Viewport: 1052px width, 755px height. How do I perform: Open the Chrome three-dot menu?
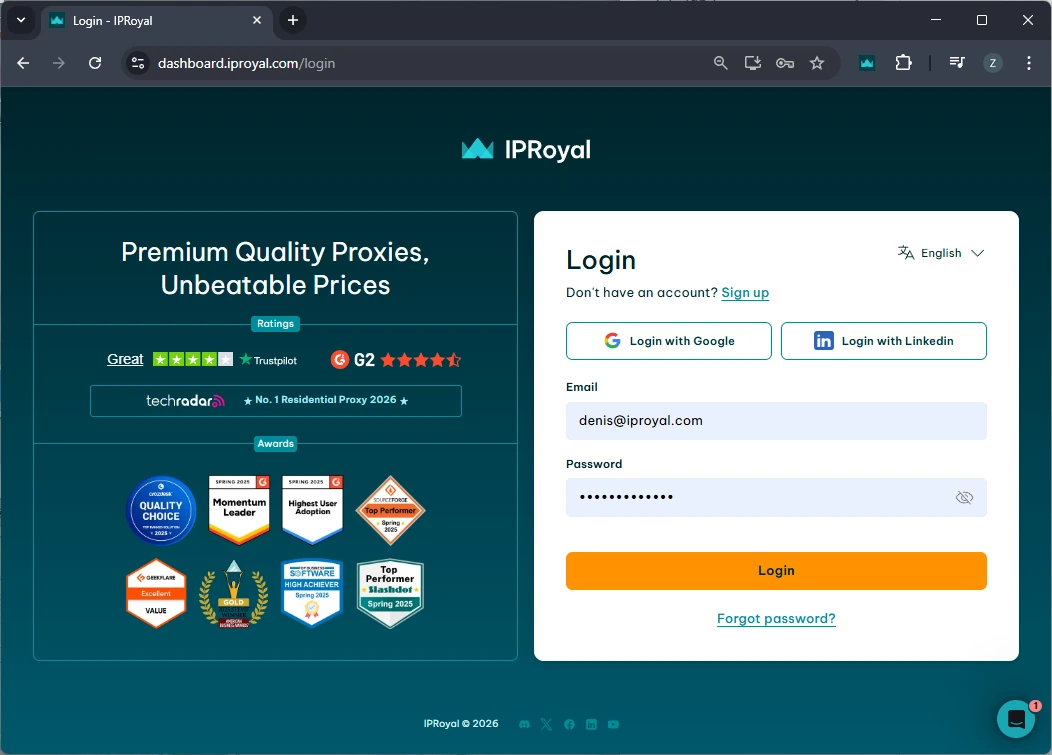1029,63
